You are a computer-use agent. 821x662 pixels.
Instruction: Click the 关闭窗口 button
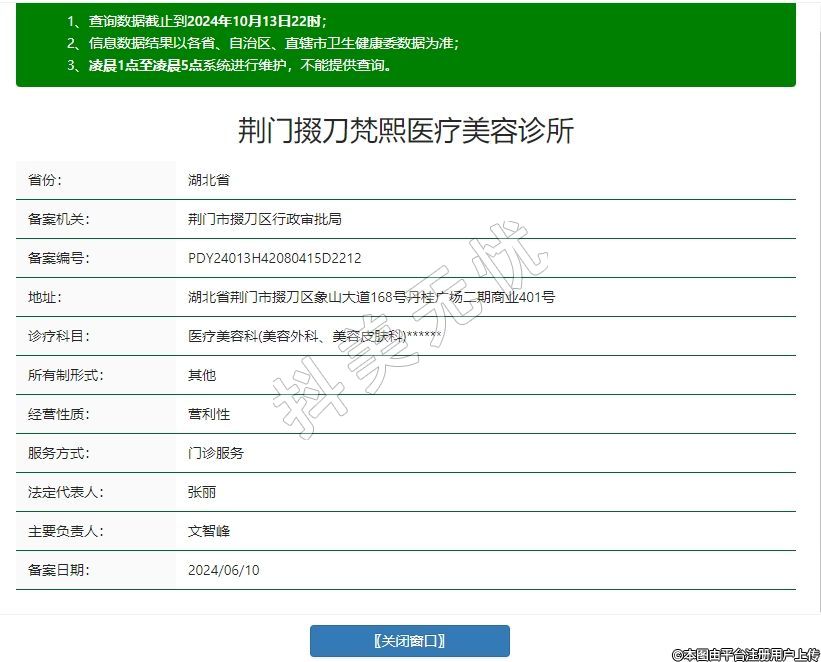(x=409, y=641)
